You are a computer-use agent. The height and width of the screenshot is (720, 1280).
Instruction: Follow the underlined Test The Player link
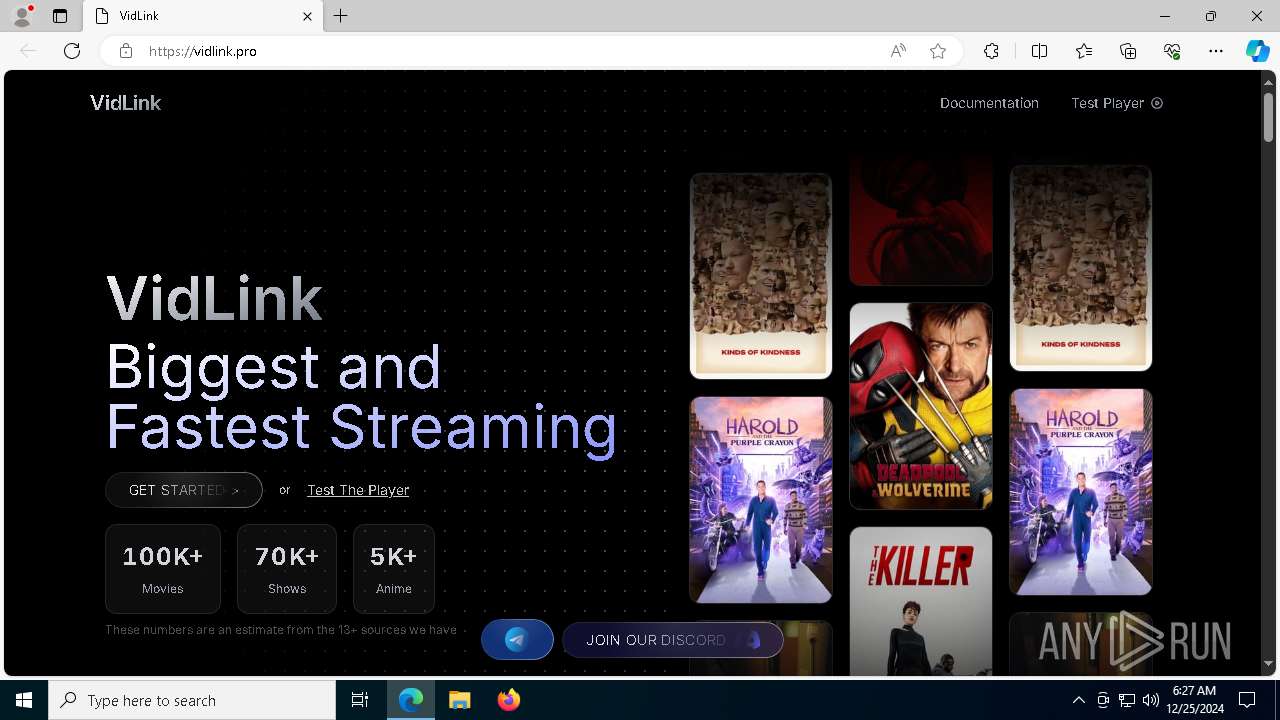358,490
